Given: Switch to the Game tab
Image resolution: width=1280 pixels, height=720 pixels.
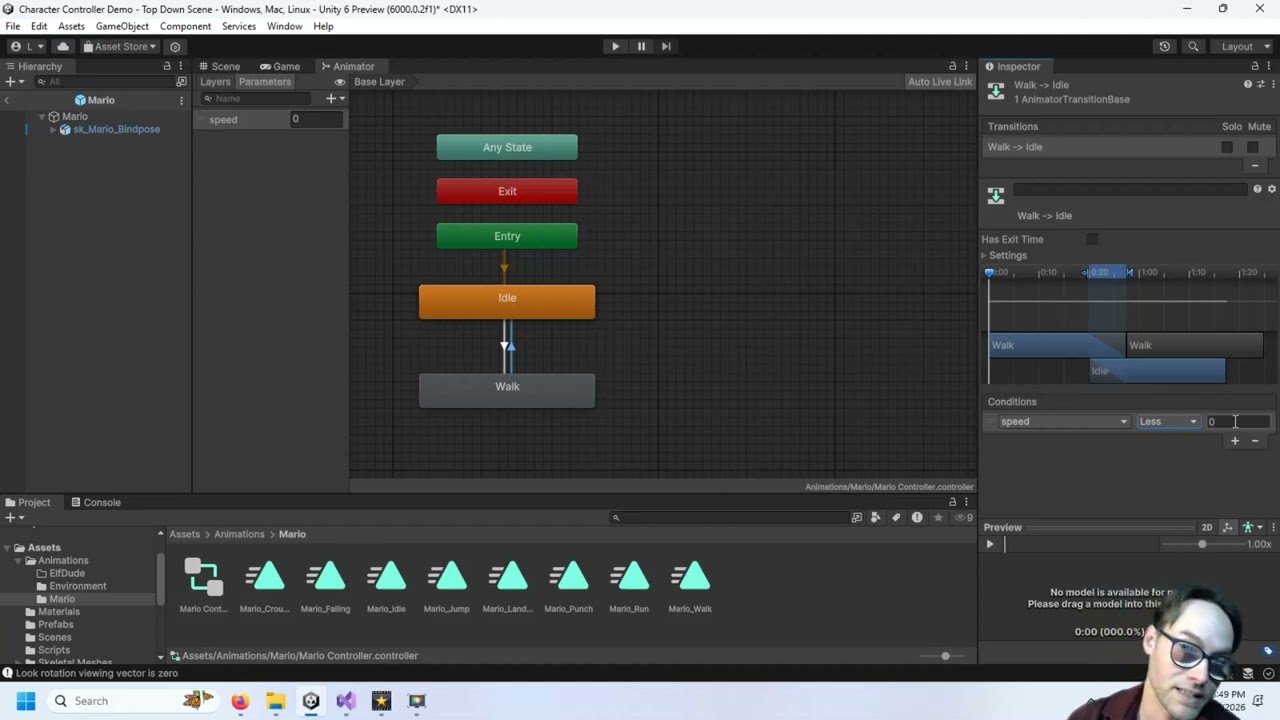Looking at the screenshot, I should tap(280, 66).
